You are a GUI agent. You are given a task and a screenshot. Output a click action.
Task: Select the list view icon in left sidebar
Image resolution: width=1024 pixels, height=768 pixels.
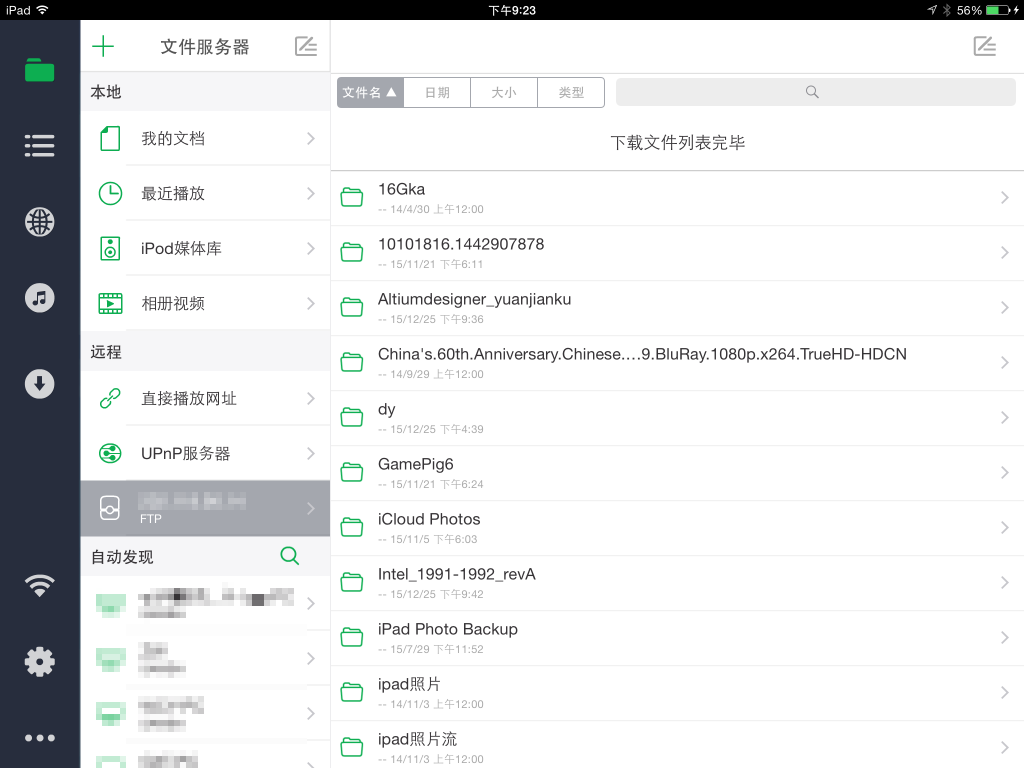point(39,145)
